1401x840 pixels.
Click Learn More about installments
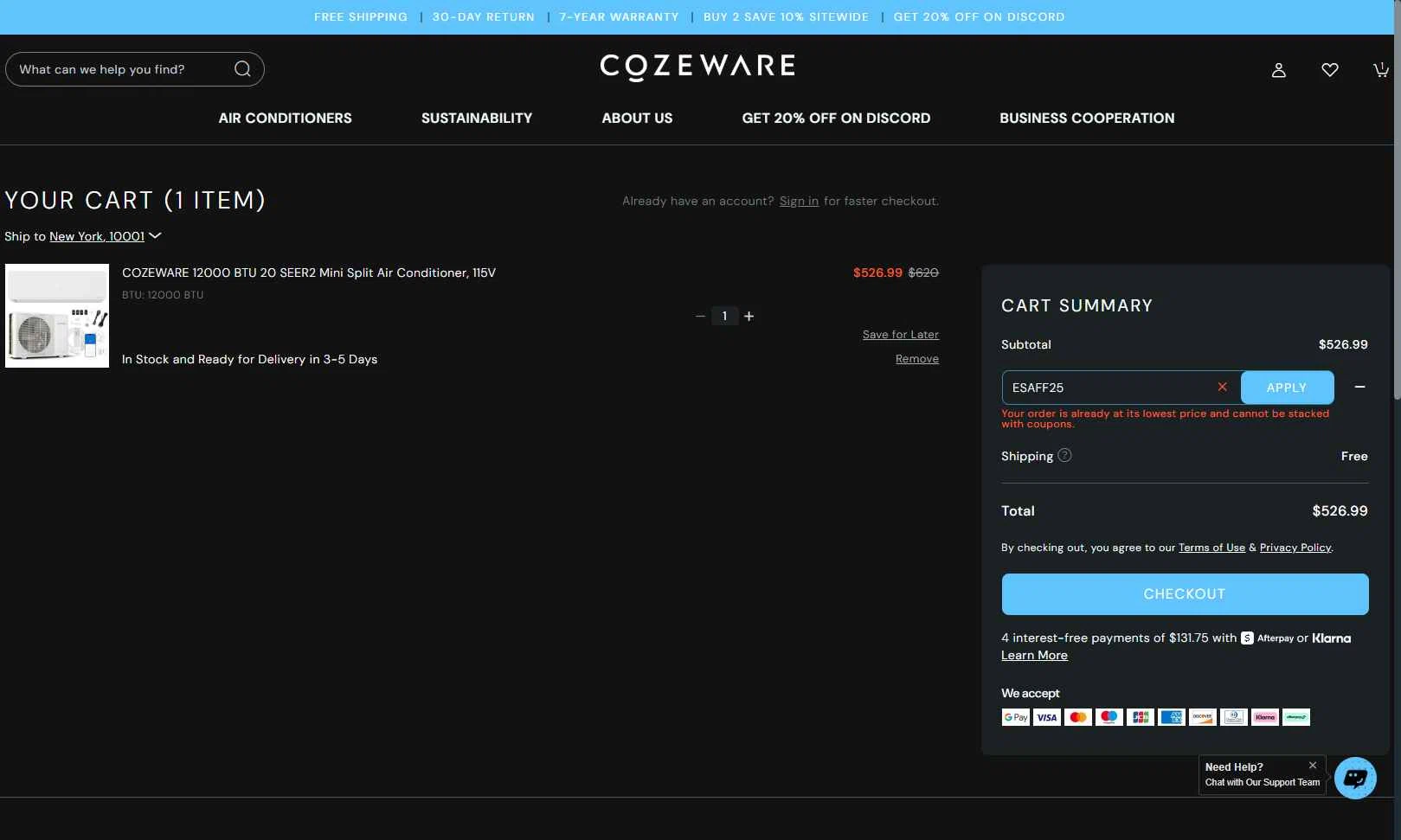[x=1034, y=656]
